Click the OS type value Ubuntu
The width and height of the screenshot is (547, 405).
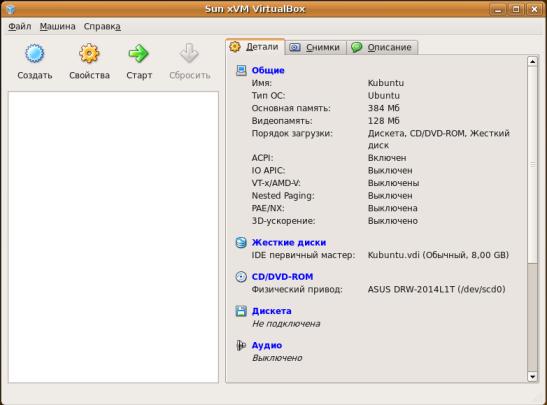point(384,96)
